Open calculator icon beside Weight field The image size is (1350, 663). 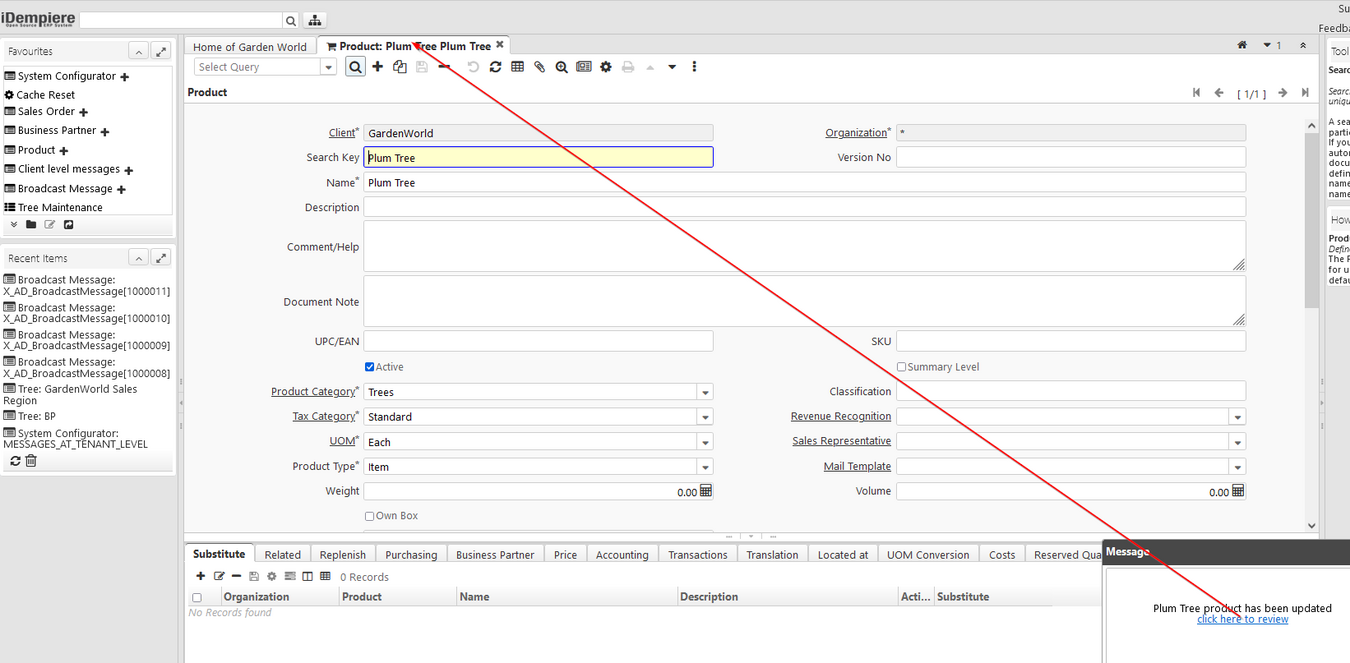point(706,491)
